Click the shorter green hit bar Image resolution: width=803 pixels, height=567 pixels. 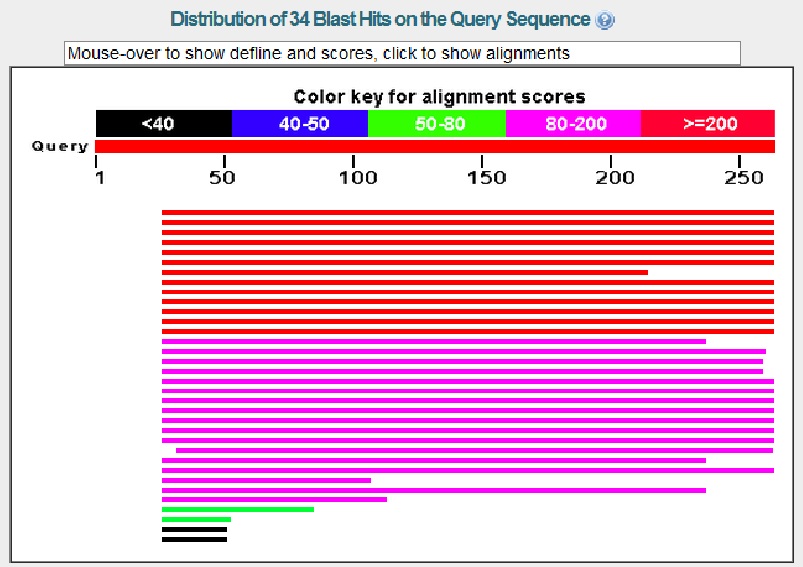(x=196, y=519)
